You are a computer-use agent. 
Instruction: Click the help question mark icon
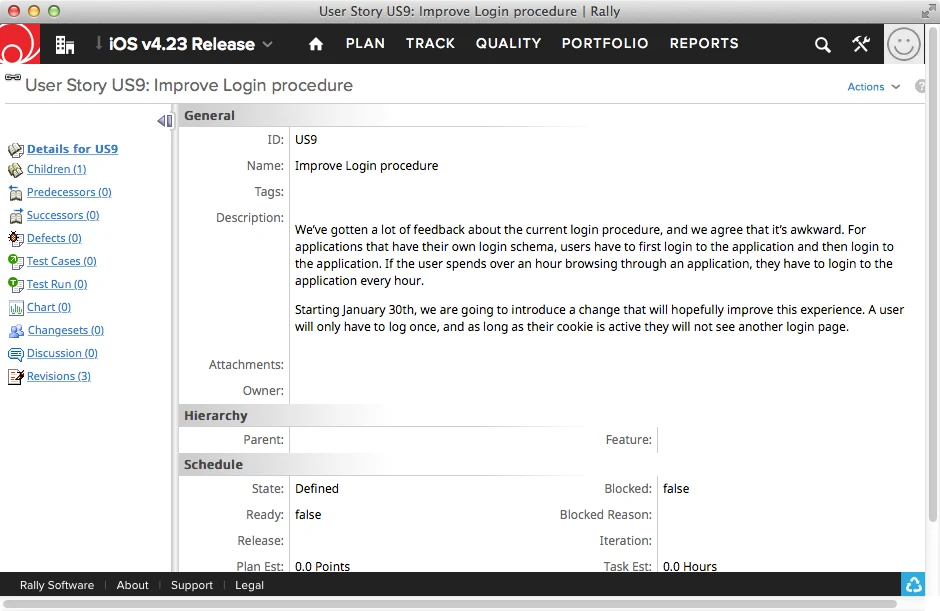(x=920, y=86)
